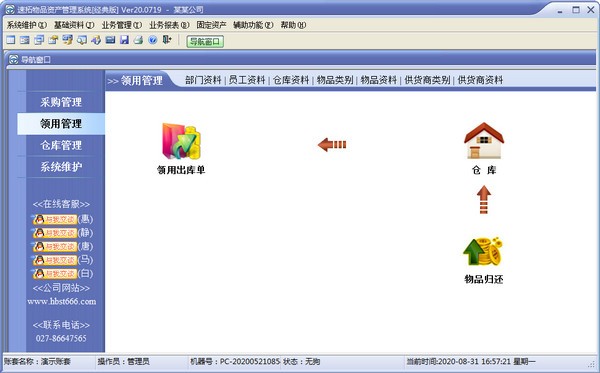Viewport: 600px width, 373px height.
Task: Open the 供货商类别 link
Action: point(427,80)
